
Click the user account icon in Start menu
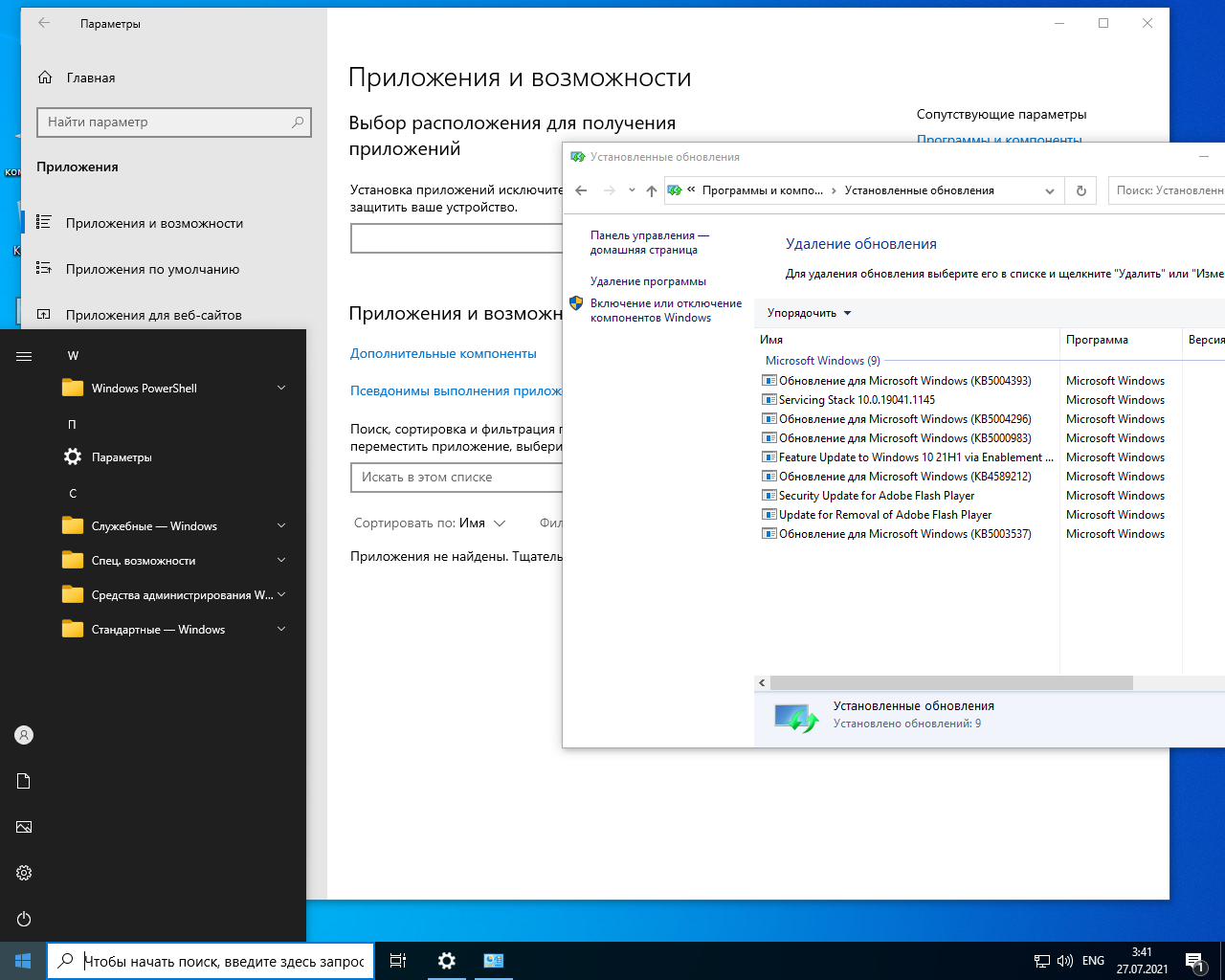pos(24,735)
